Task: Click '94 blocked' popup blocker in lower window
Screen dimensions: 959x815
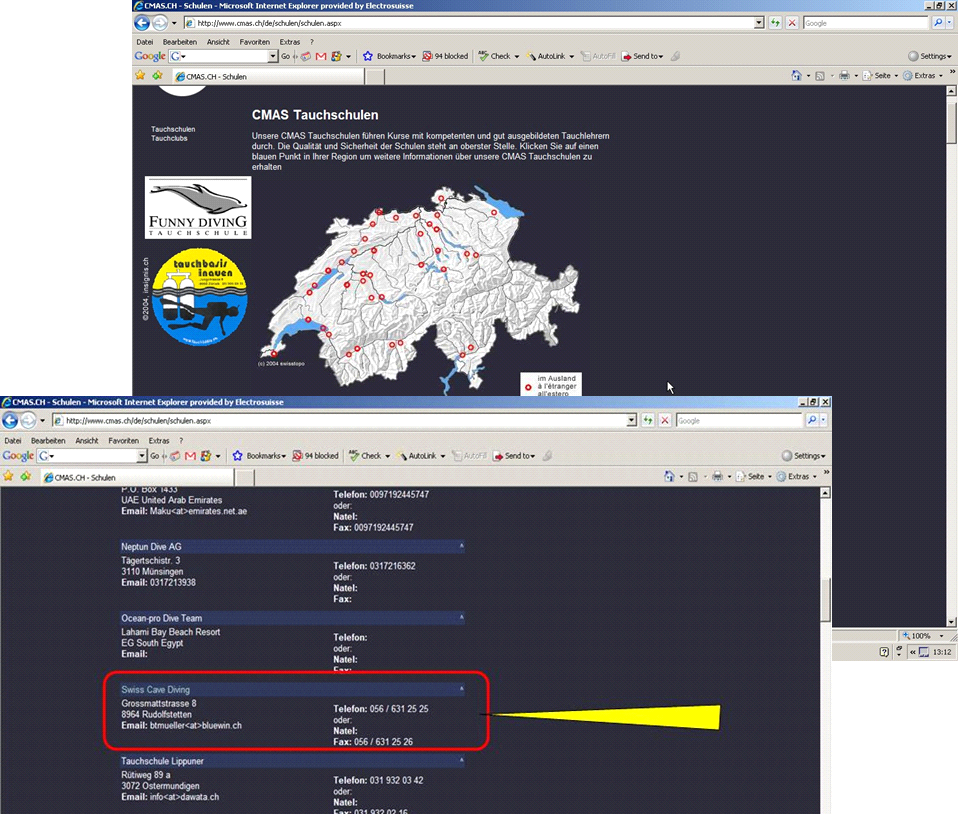Action: [x=316, y=456]
